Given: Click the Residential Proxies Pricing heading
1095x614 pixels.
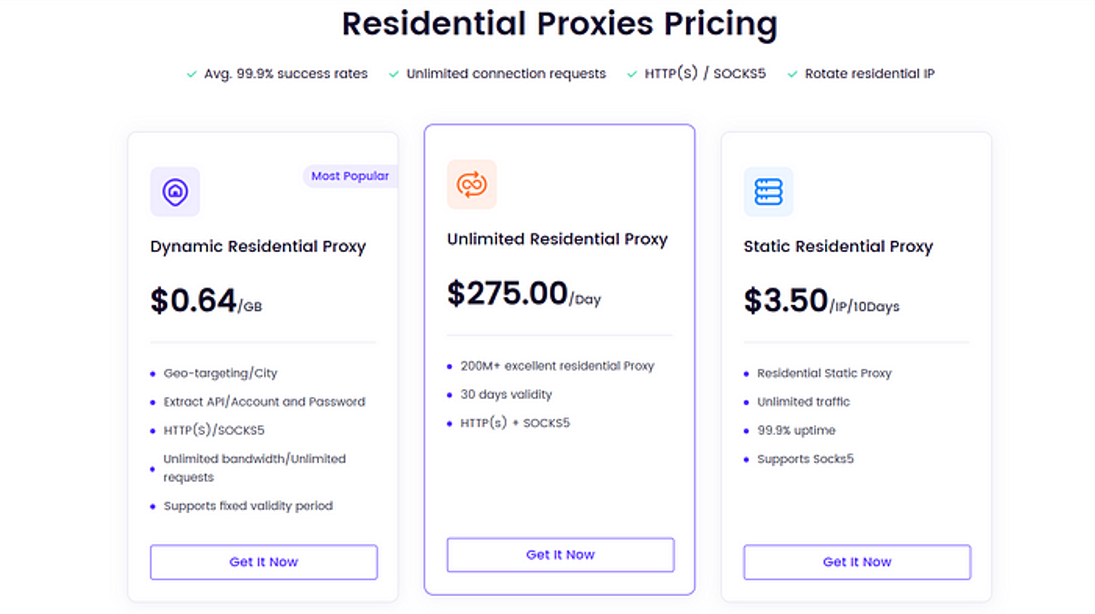Looking at the screenshot, I should 559,24.
